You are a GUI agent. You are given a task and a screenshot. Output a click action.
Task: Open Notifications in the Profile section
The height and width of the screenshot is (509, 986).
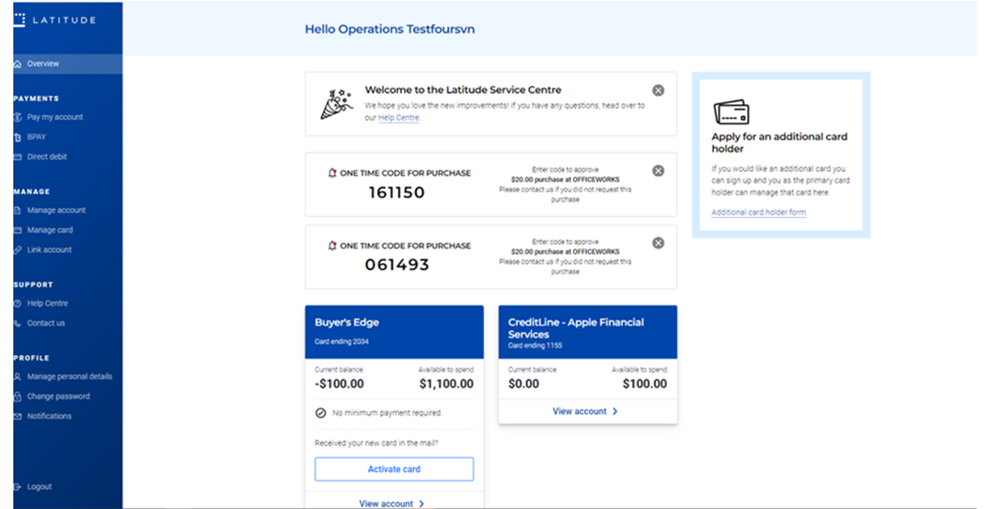tap(49, 416)
